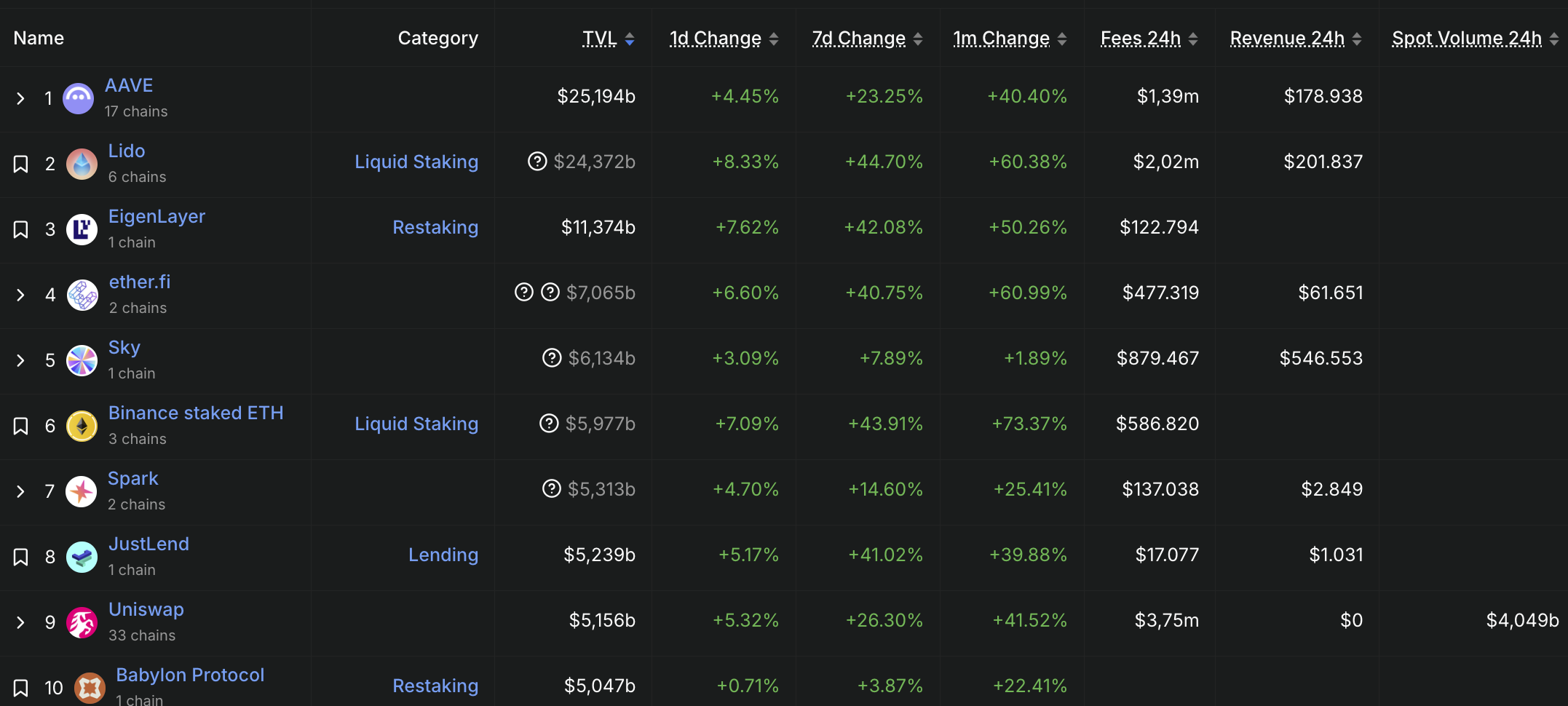The height and width of the screenshot is (706, 1568).
Task: Toggle bookmark for EigenLayer
Action: [21, 229]
